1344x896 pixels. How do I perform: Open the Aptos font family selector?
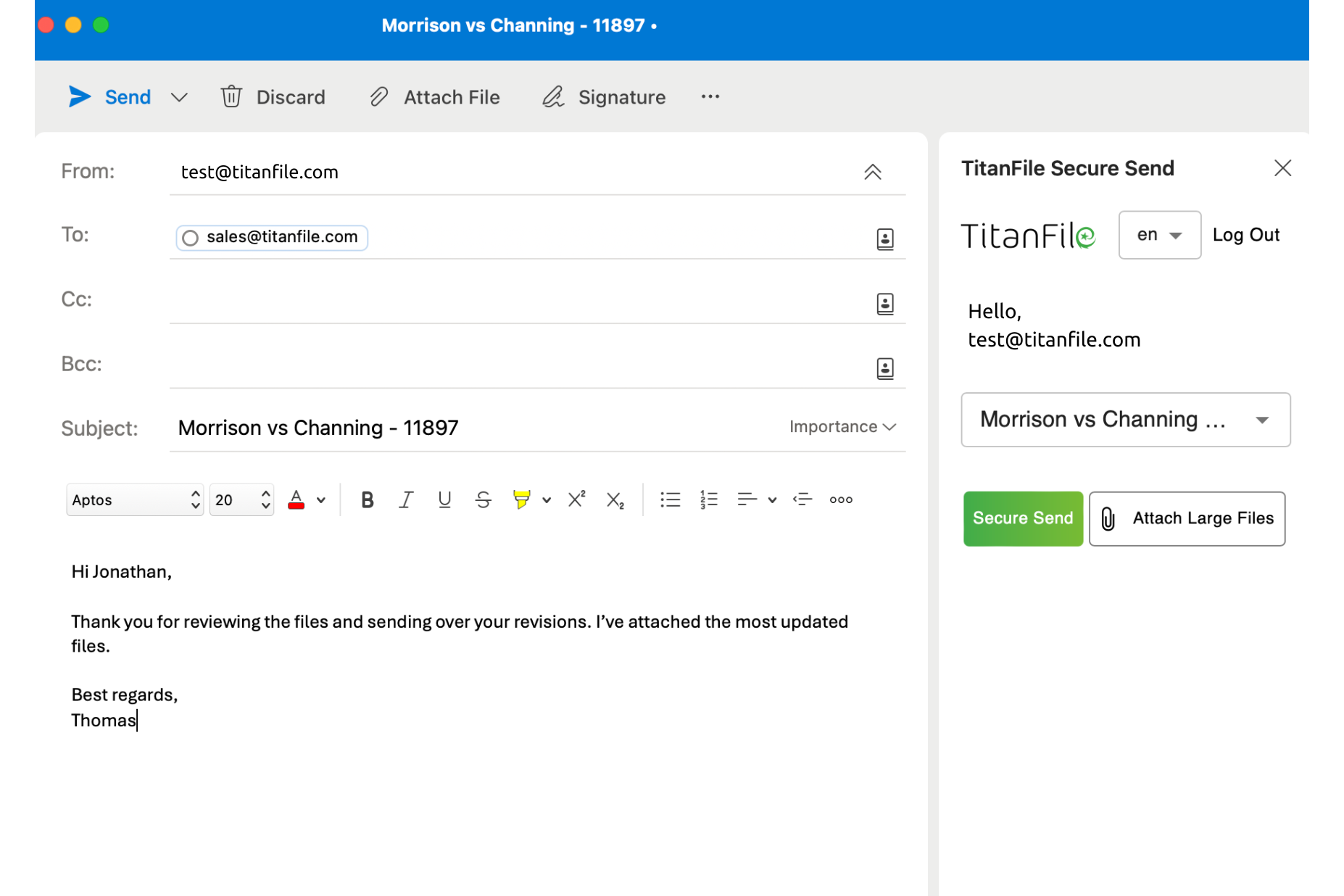[135, 499]
